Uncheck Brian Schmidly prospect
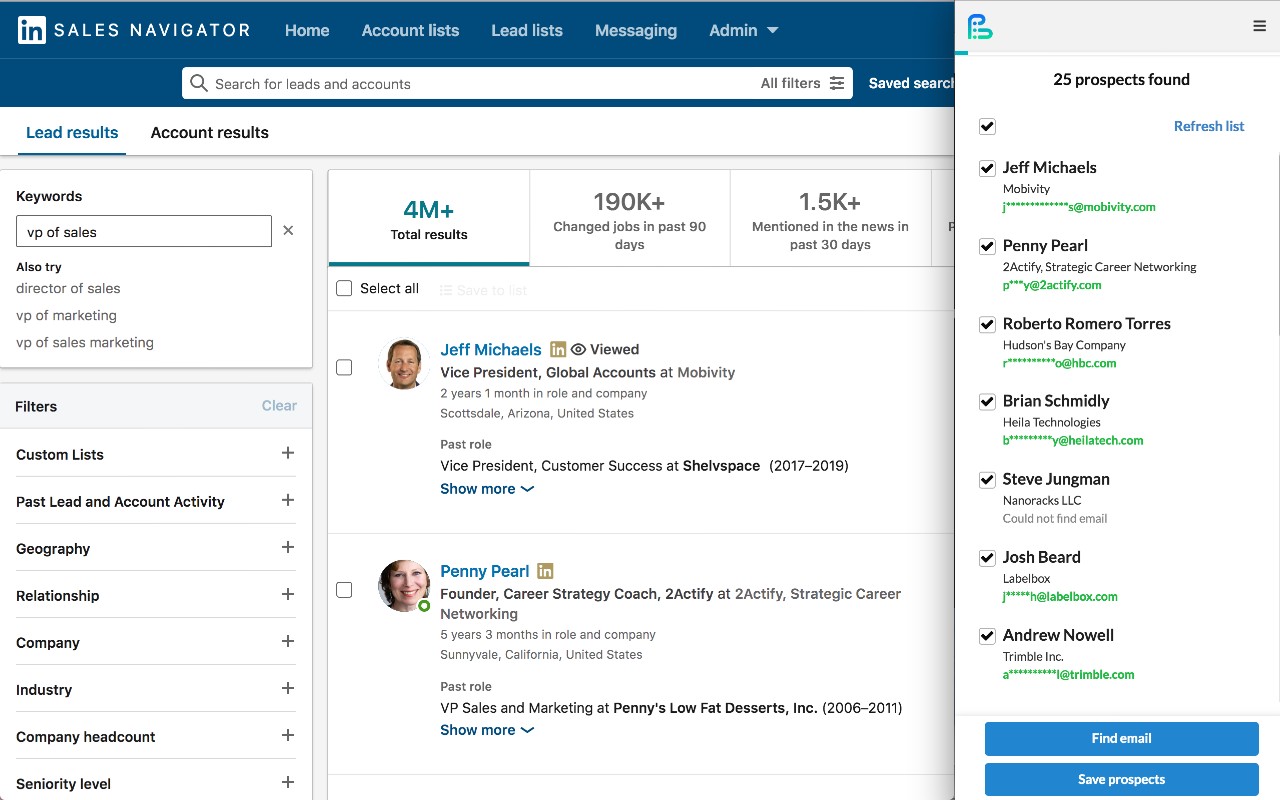This screenshot has height=800, width=1280. pyautogui.click(x=987, y=401)
